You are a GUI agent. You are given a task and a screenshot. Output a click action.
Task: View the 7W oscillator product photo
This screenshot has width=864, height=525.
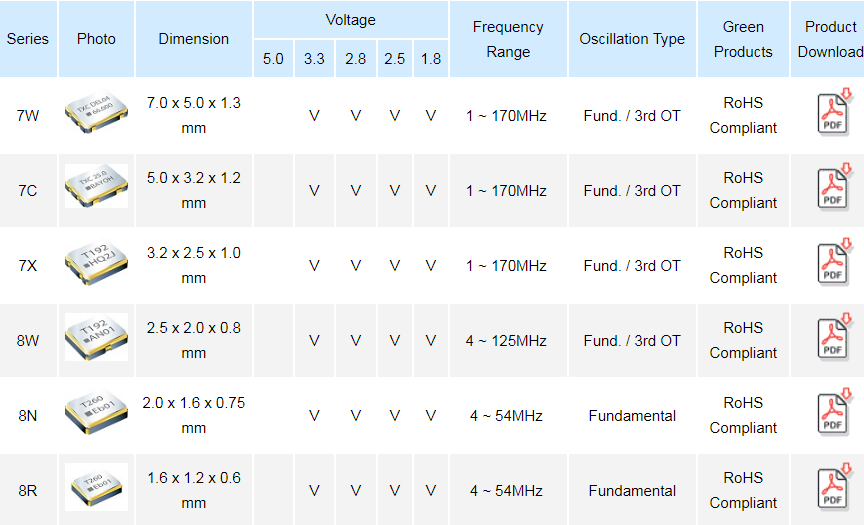click(x=96, y=115)
